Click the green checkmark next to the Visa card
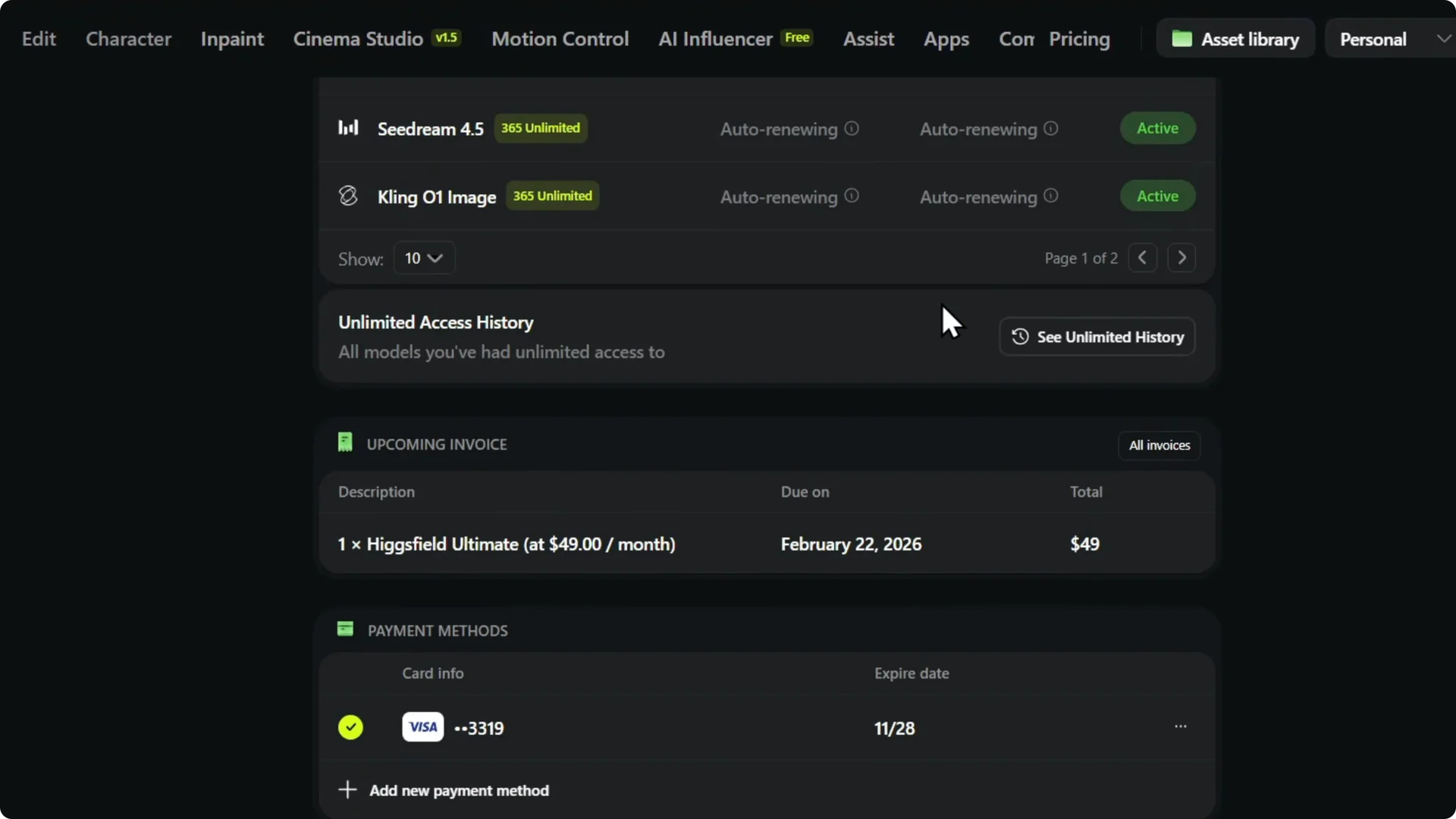This screenshot has height=819, width=1456. coord(350,726)
